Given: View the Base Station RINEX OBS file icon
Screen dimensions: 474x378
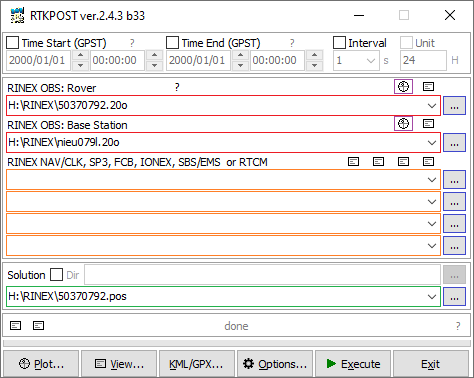Looking at the screenshot, I should (x=428, y=124).
